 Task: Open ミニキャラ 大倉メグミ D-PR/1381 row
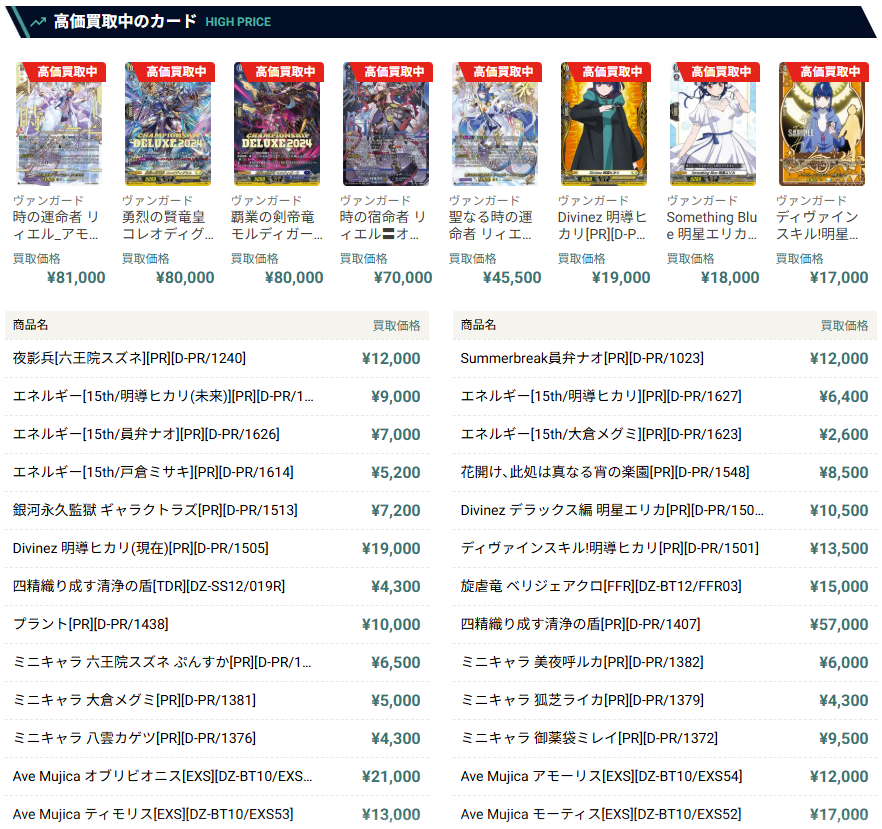(217, 700)
